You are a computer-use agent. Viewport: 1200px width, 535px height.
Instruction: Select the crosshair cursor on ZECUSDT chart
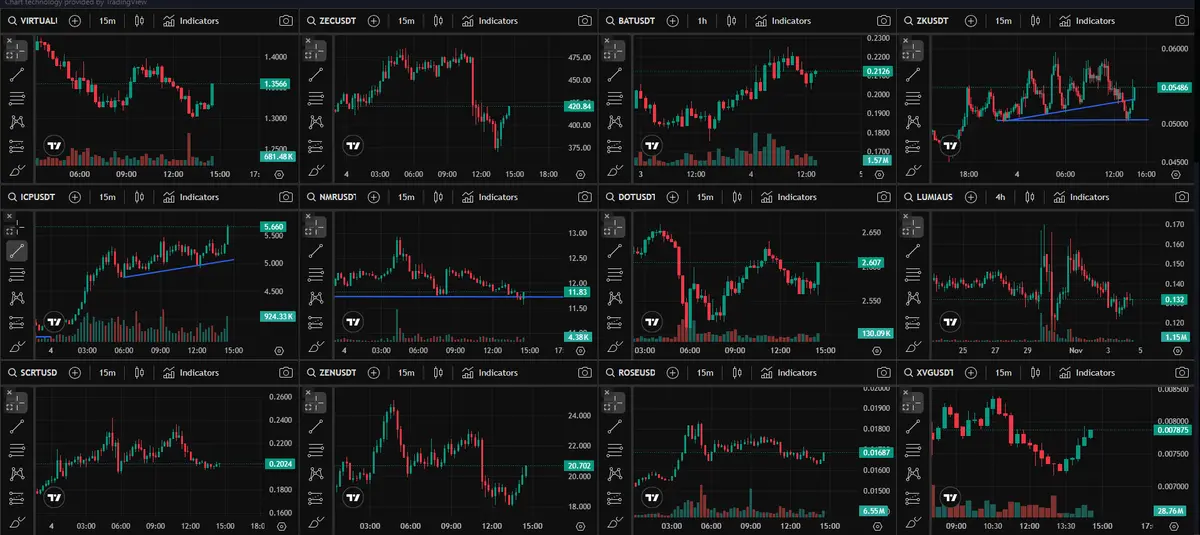[x=316, y=49]
